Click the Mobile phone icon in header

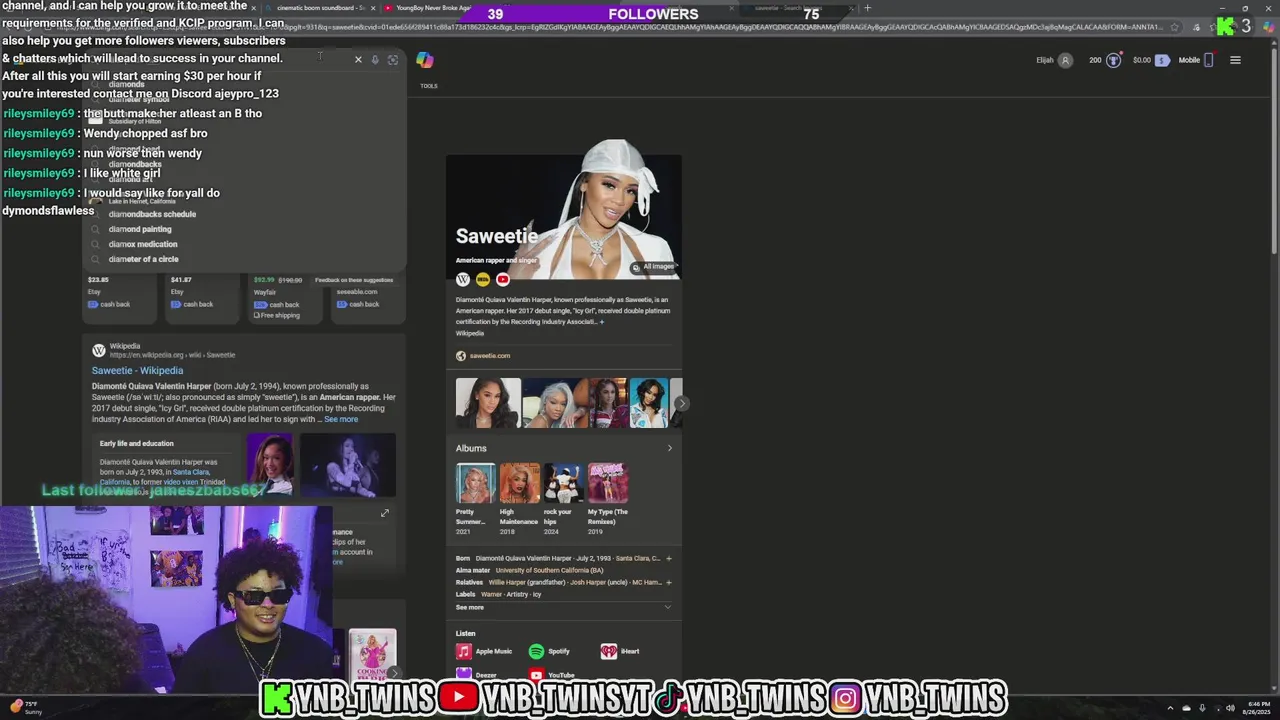pyautogui.click(x=1208, y=60)
